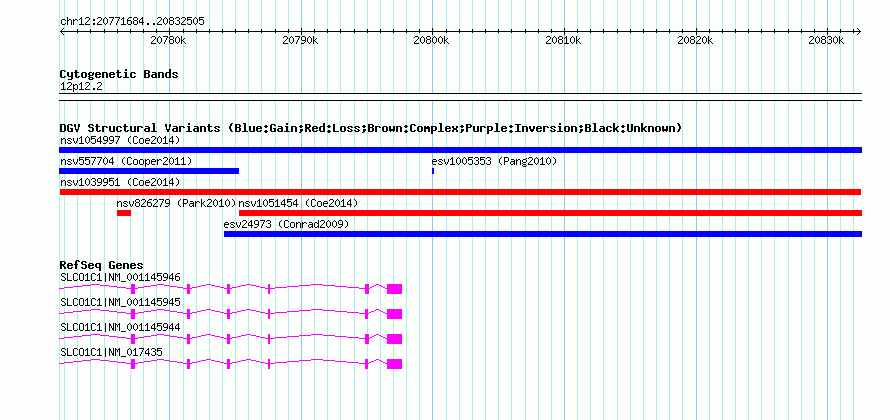Viewport: 890px width, 420px height.
Task: Click the RefSeq Genes track title
Action: point(102,265)
